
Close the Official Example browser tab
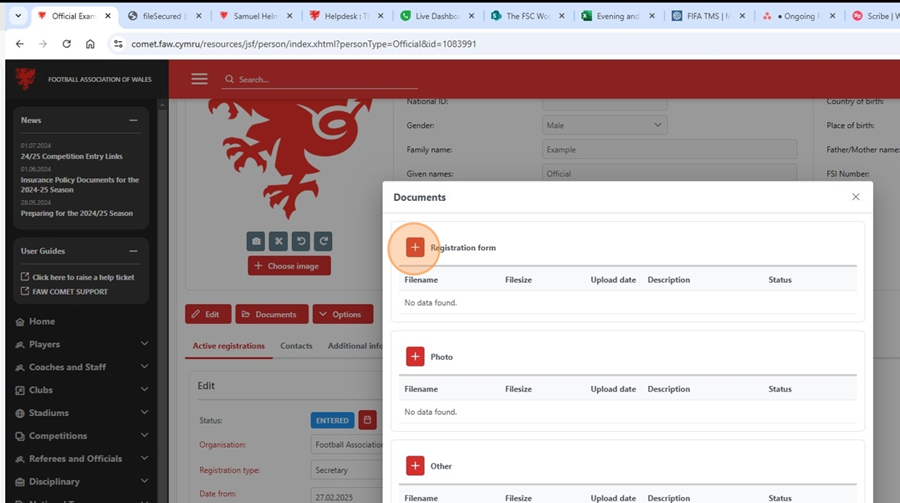[x=108, y=16]
